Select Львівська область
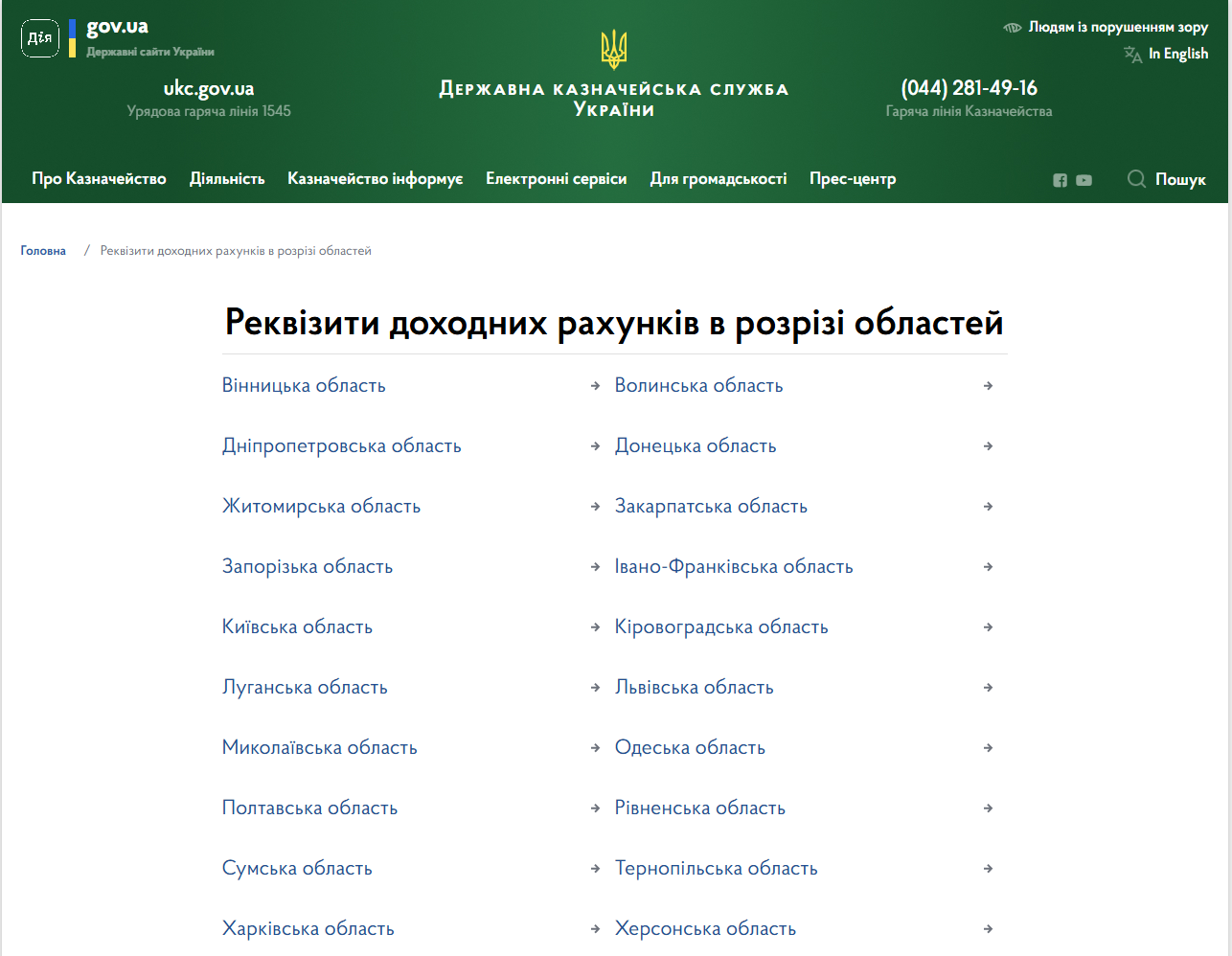 pyautogui.click(x=694, y=687)
